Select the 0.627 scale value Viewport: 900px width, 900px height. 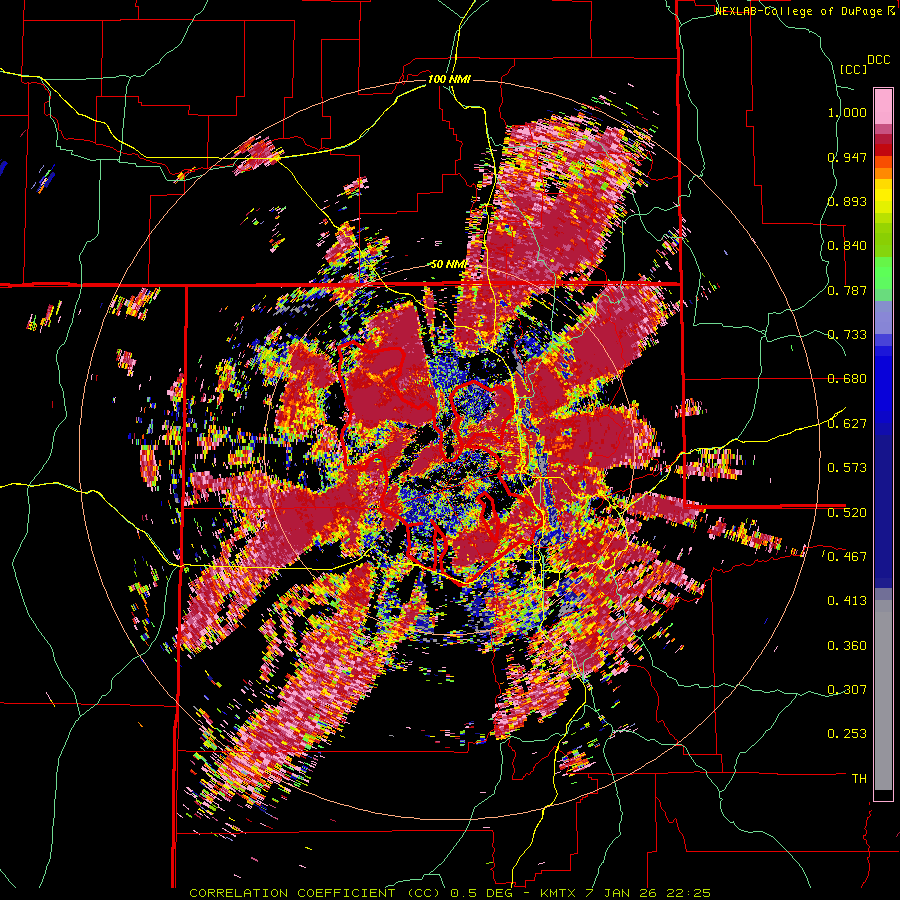coord(847,424)
